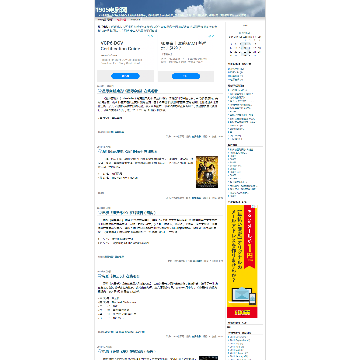The height and width of the screenshot is (360, 360).
Task: Click the red button at the yellow banner bottom
Action: (x=242, y=312)
